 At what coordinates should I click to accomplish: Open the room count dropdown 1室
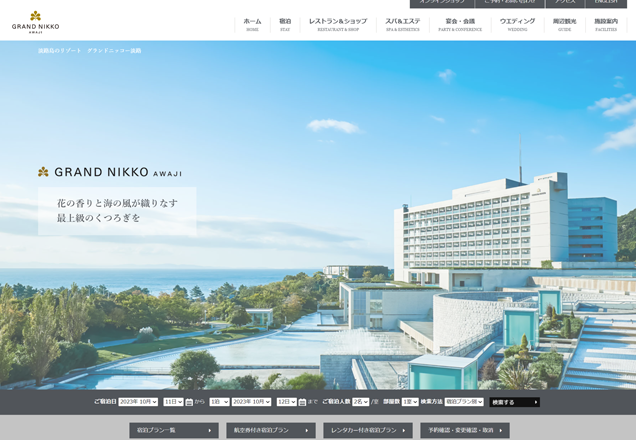coord(410,402)
